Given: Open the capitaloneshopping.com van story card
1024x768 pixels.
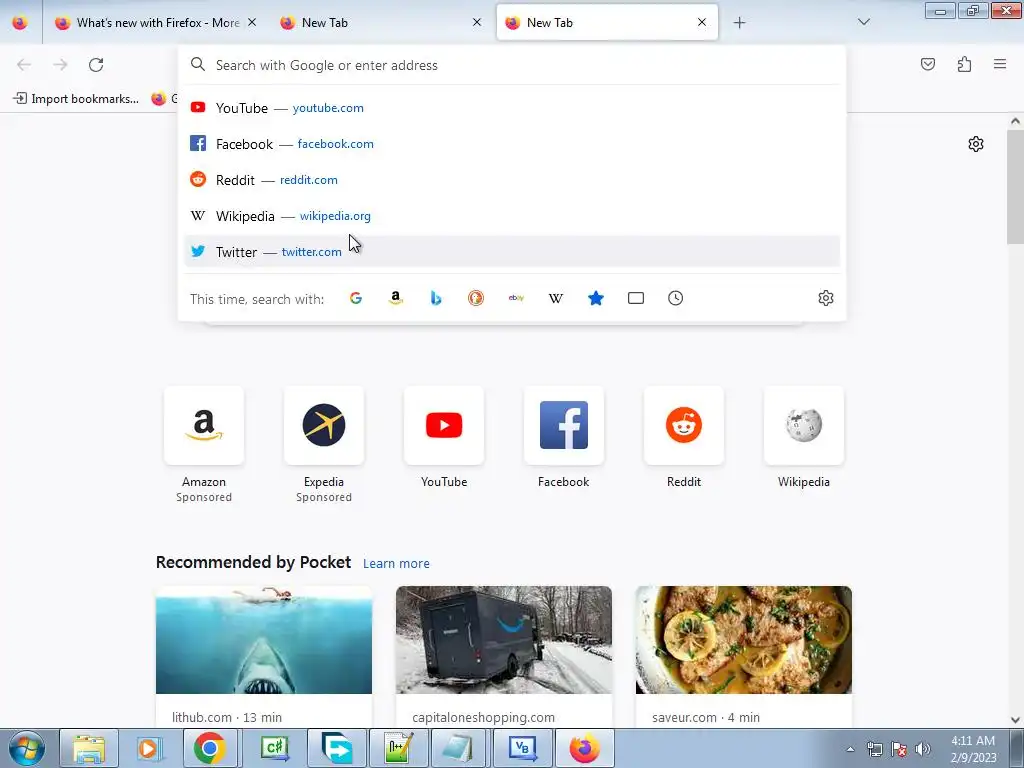Looking at the screenshot, I should point(504,656).
